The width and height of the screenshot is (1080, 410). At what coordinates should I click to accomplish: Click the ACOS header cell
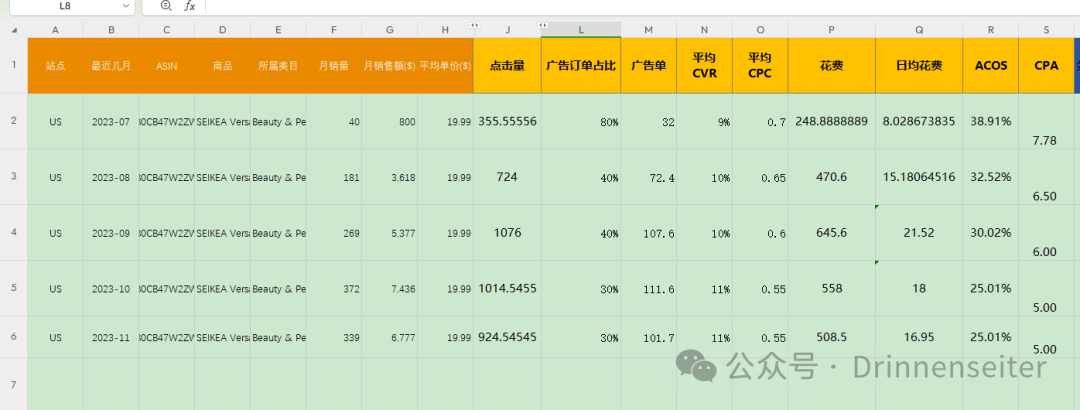[991, 66]
